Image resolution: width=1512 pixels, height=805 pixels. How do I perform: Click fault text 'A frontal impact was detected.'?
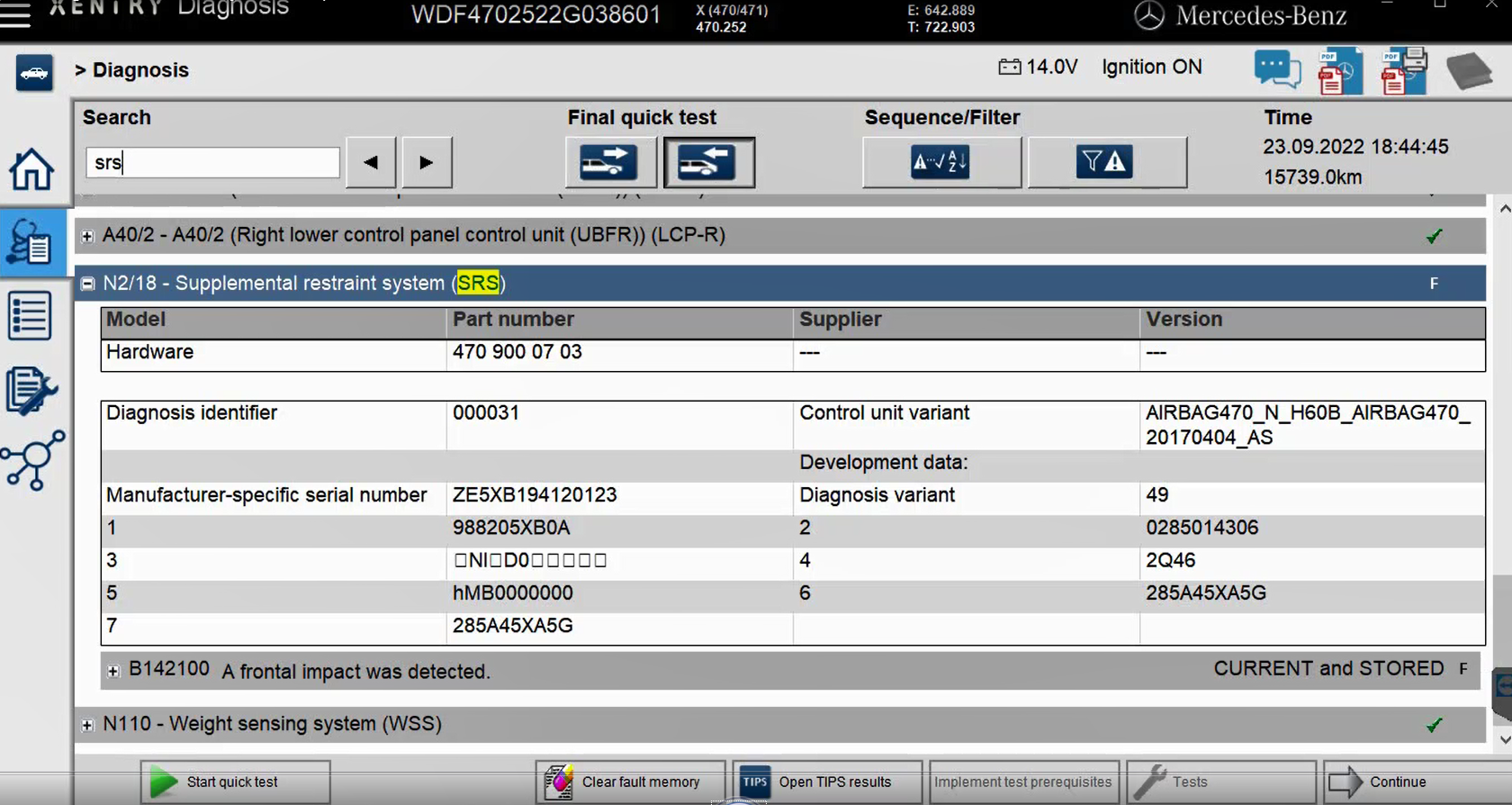[x=356, y=672]
